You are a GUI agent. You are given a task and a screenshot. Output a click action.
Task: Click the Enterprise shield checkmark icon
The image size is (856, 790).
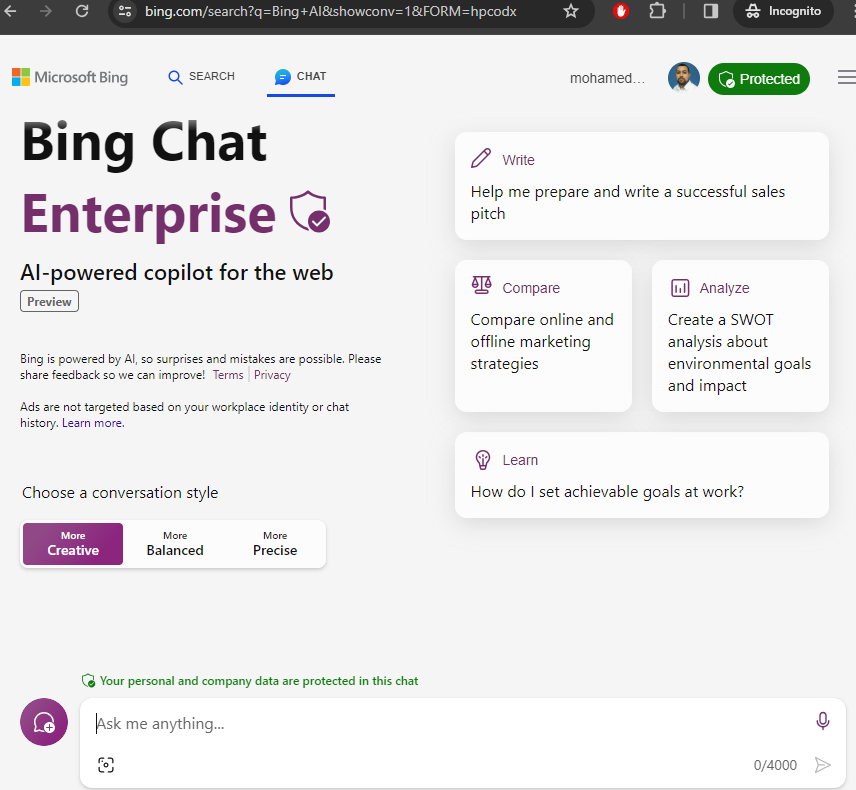(x=310, y=211)
